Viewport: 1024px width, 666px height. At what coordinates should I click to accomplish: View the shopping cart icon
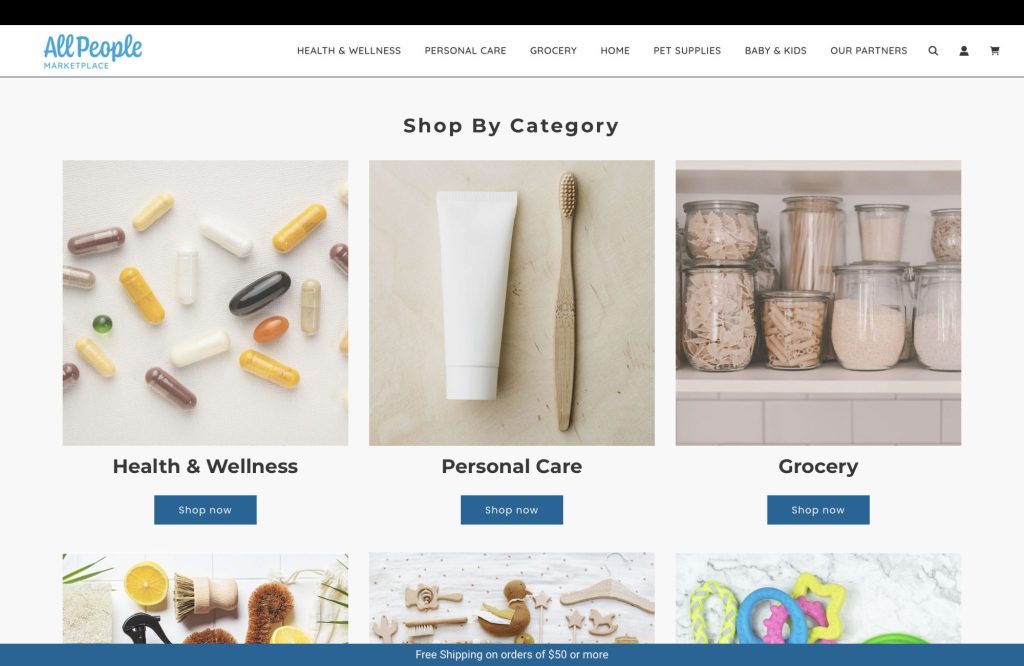994,51
